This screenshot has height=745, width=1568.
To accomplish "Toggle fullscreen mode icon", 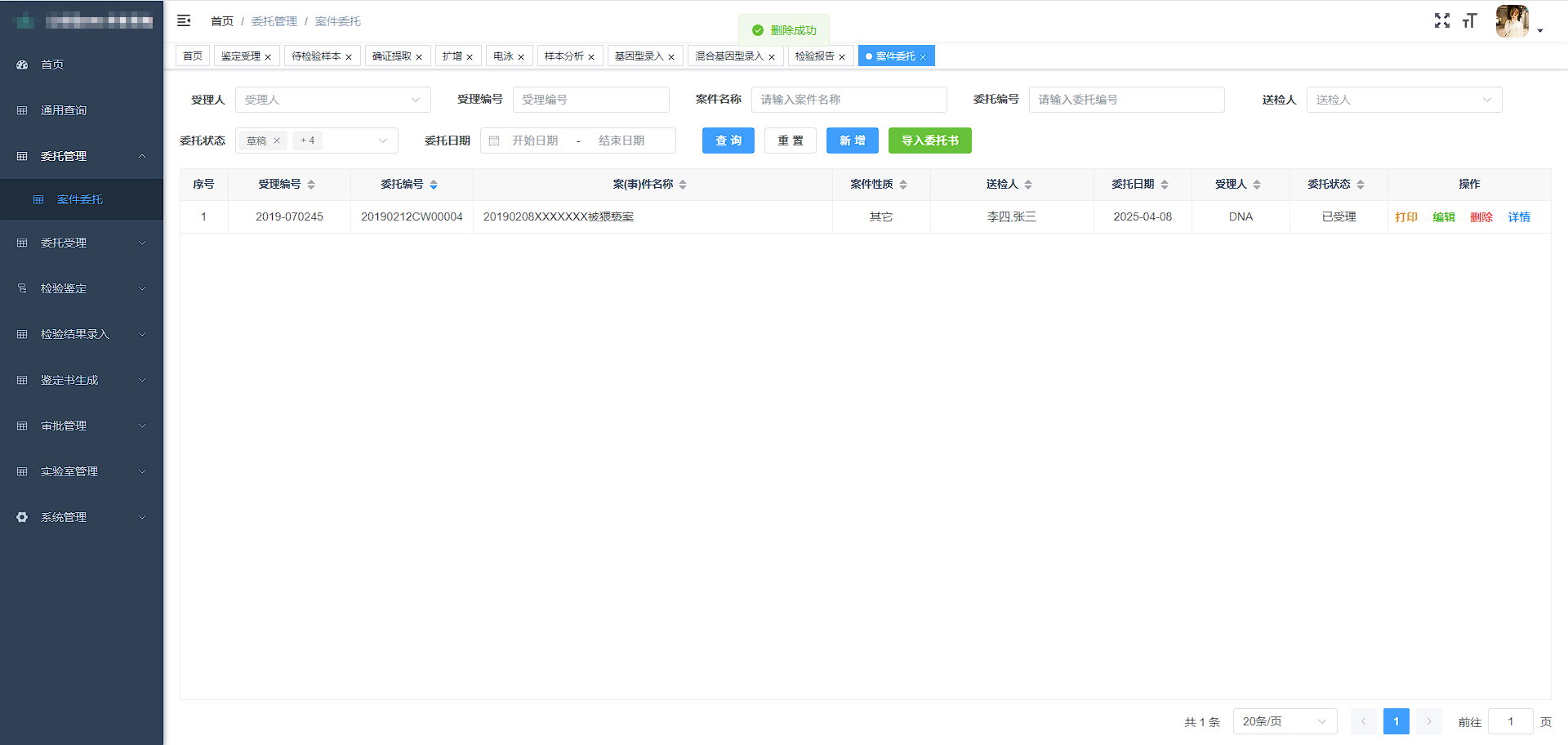I will click(x=1441, y=20).
